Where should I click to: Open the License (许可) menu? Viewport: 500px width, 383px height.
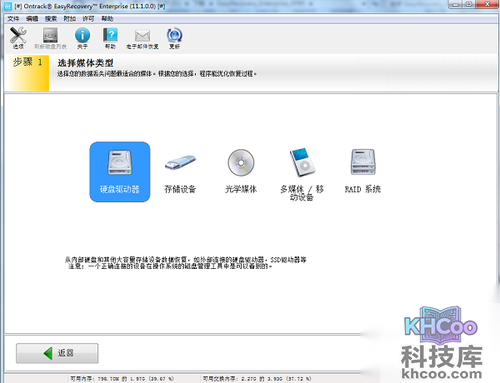[88, 19]
